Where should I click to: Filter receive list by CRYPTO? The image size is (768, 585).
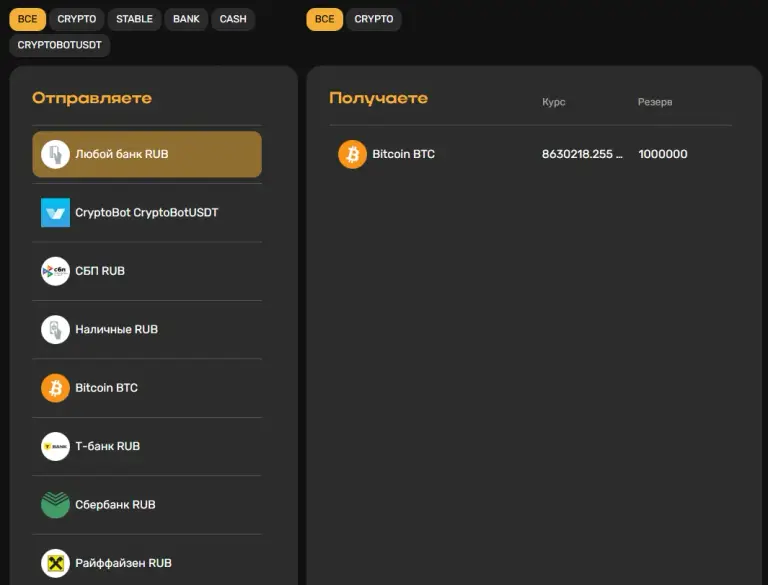point(374,19)
